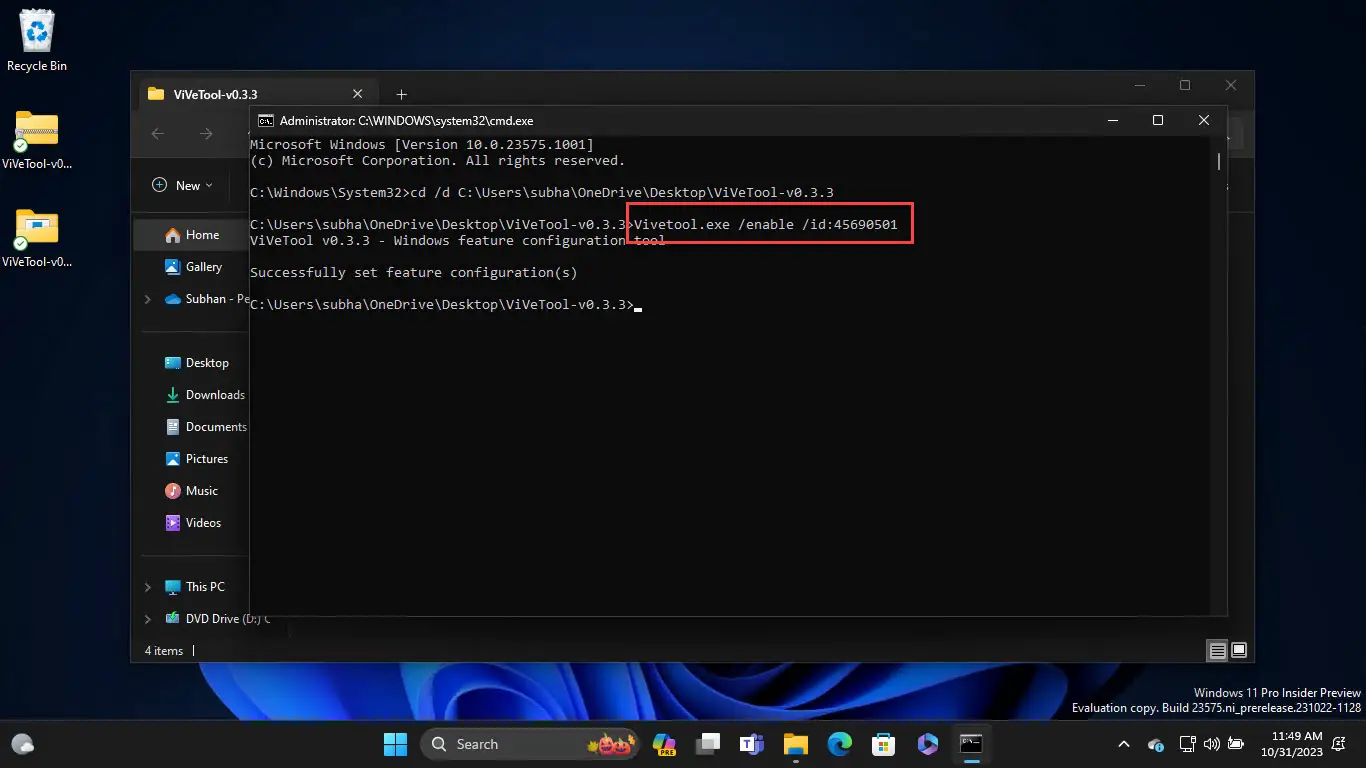Open Downloads in the sidebar

(204, 395)
